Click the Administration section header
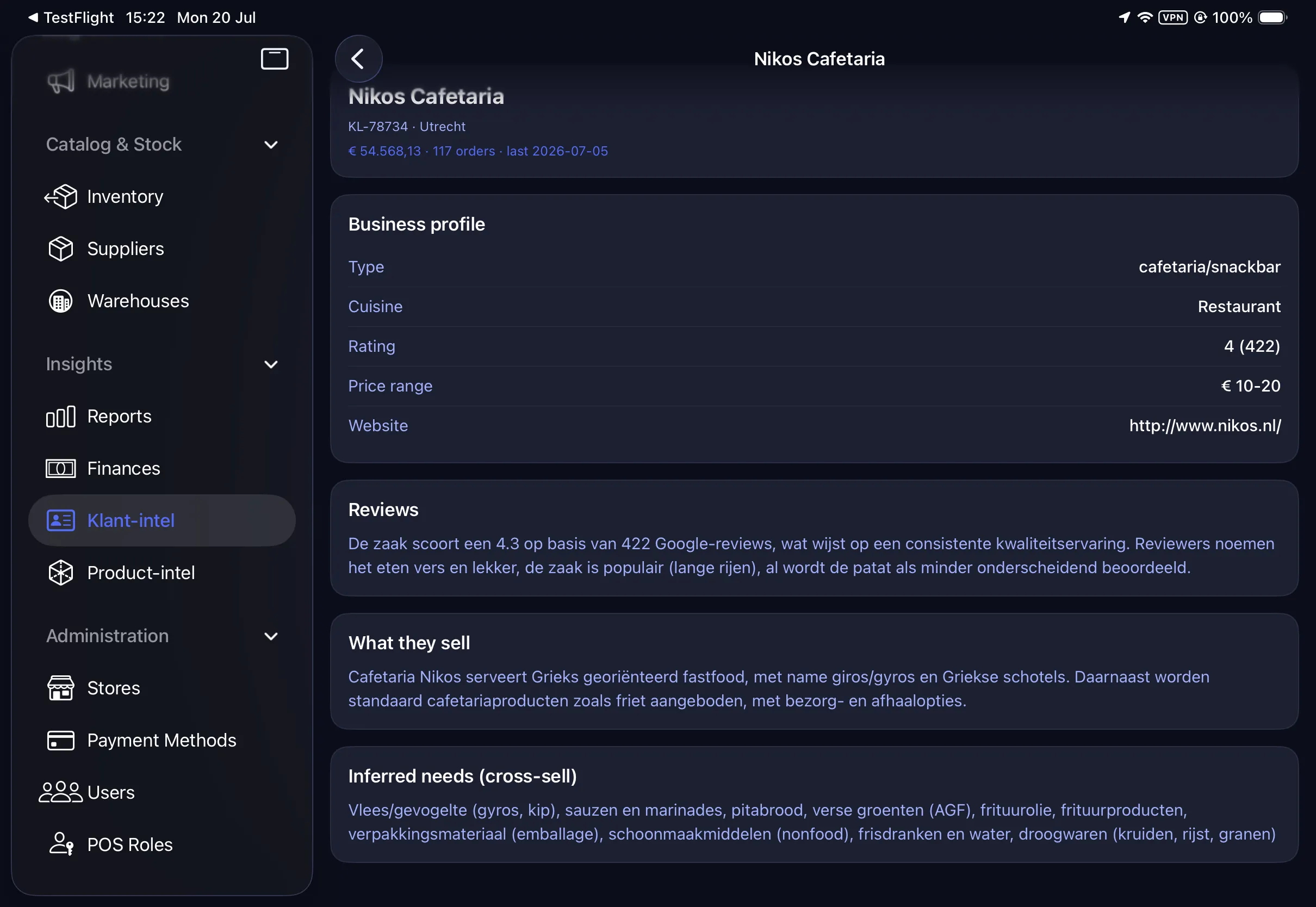Screen dimensions: 1316x907 pyautogui.click(x=107, y=636)
